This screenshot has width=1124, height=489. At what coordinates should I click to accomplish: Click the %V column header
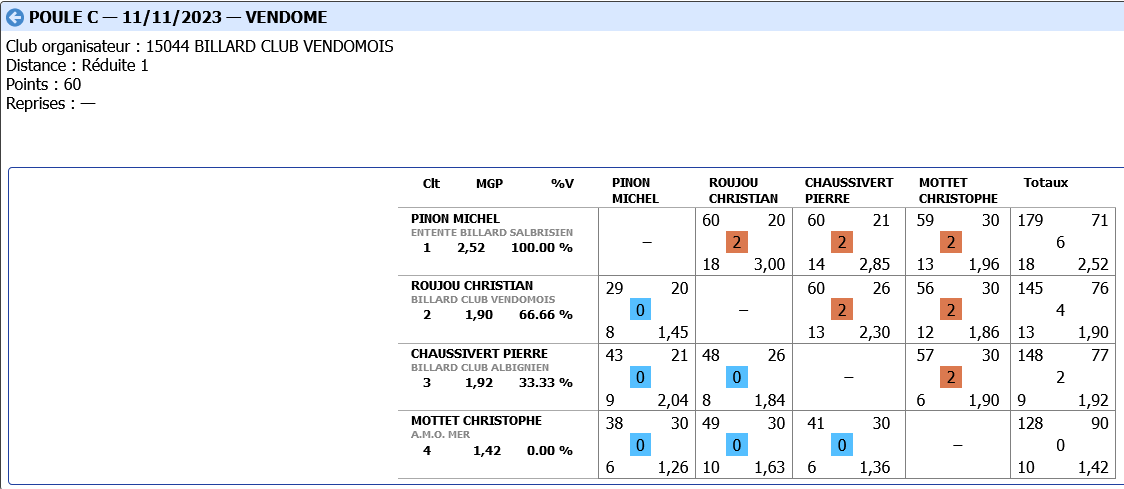tap(563, 183)
